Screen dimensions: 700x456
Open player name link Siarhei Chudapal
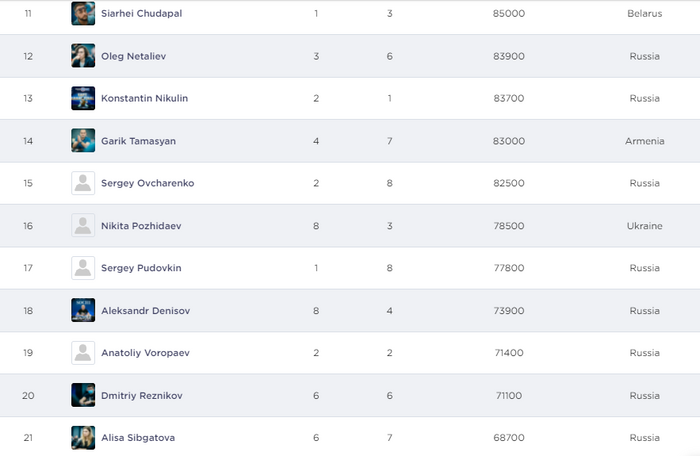[x=141, y=14]
